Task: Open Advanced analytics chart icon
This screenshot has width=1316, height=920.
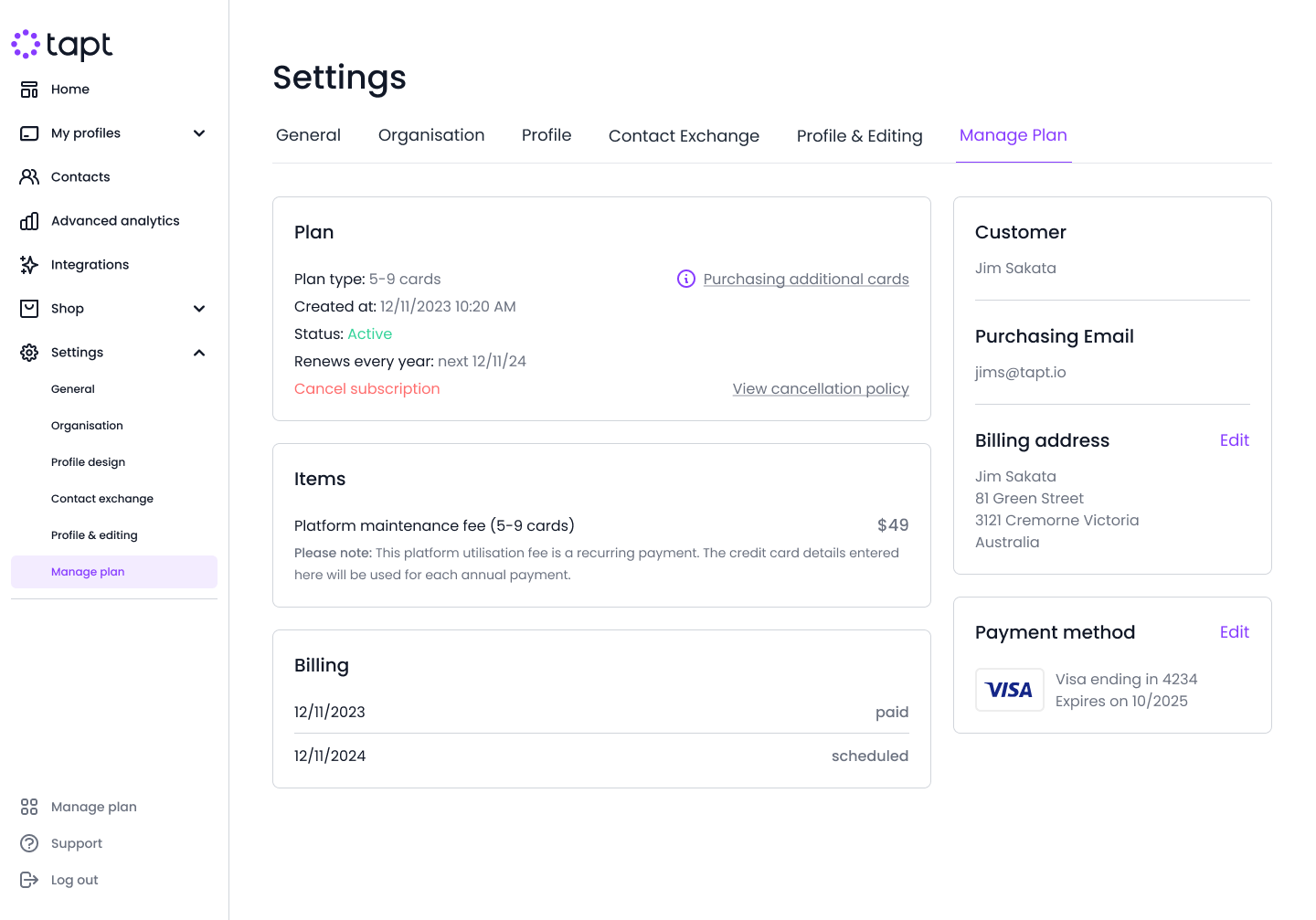Action: (29, 221)
